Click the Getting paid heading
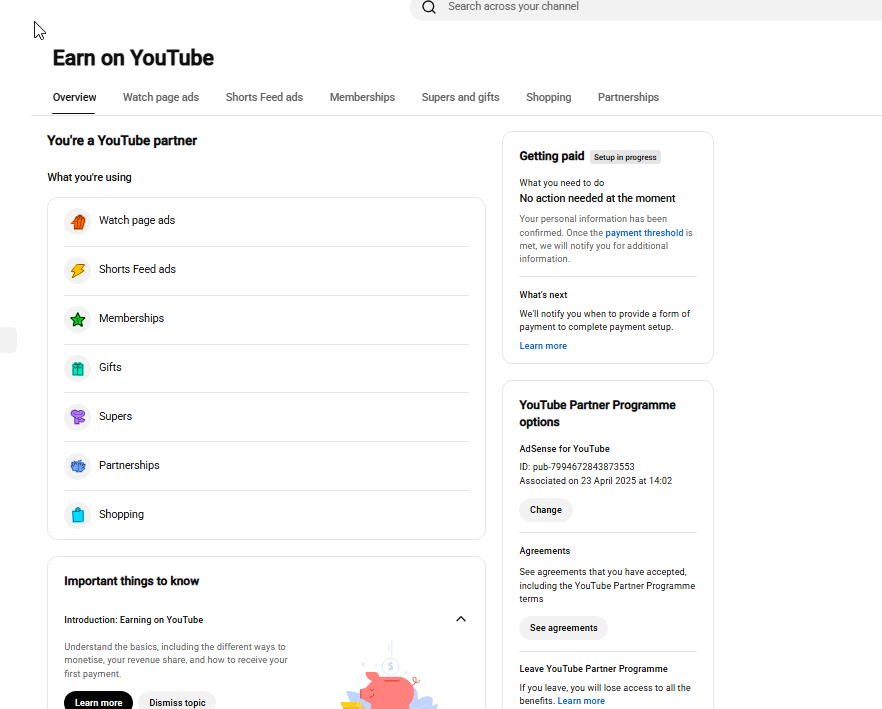The image size is (882, 709). [551, 156]
